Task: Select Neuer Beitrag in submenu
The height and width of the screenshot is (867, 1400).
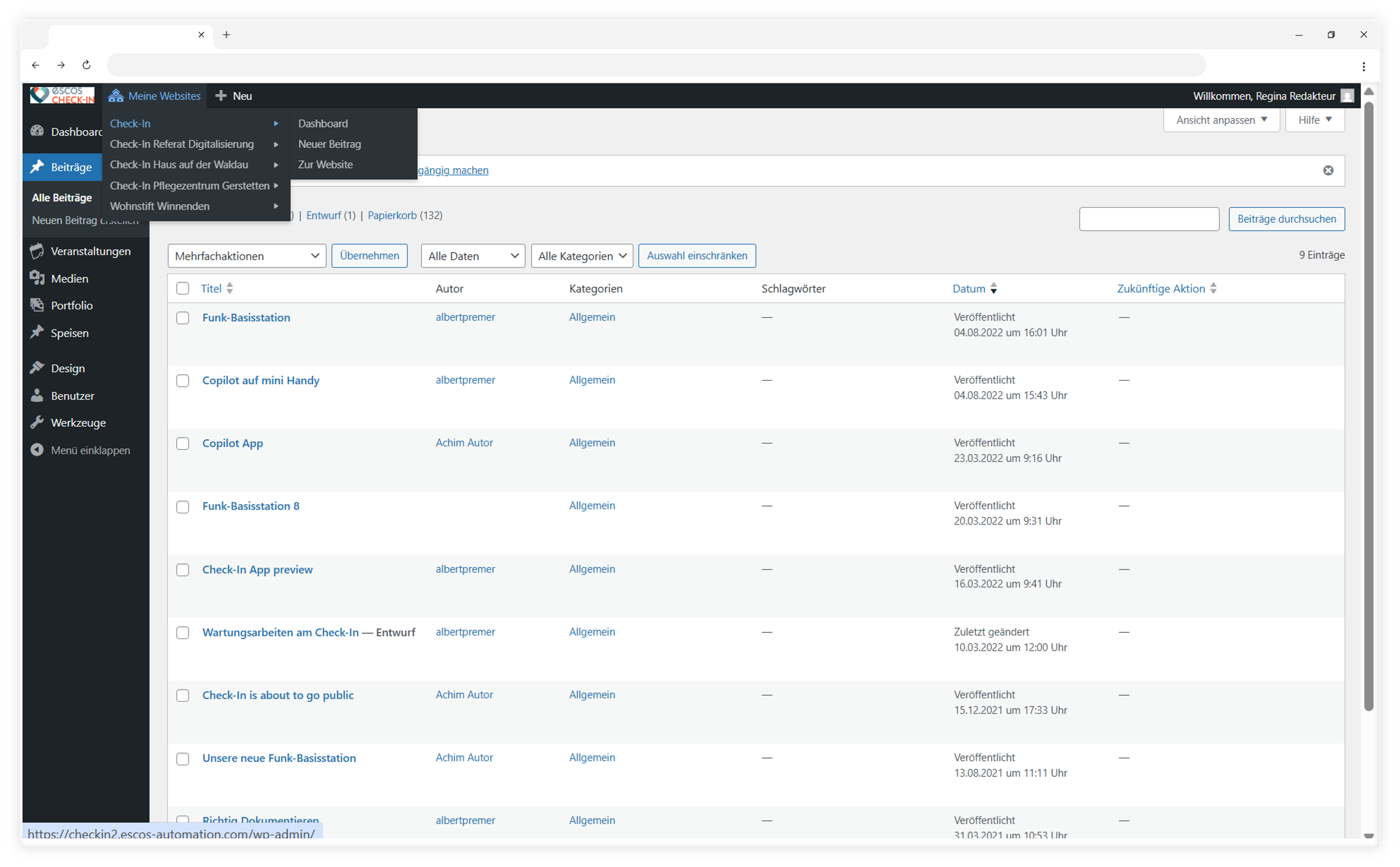Action: (330, 144)
